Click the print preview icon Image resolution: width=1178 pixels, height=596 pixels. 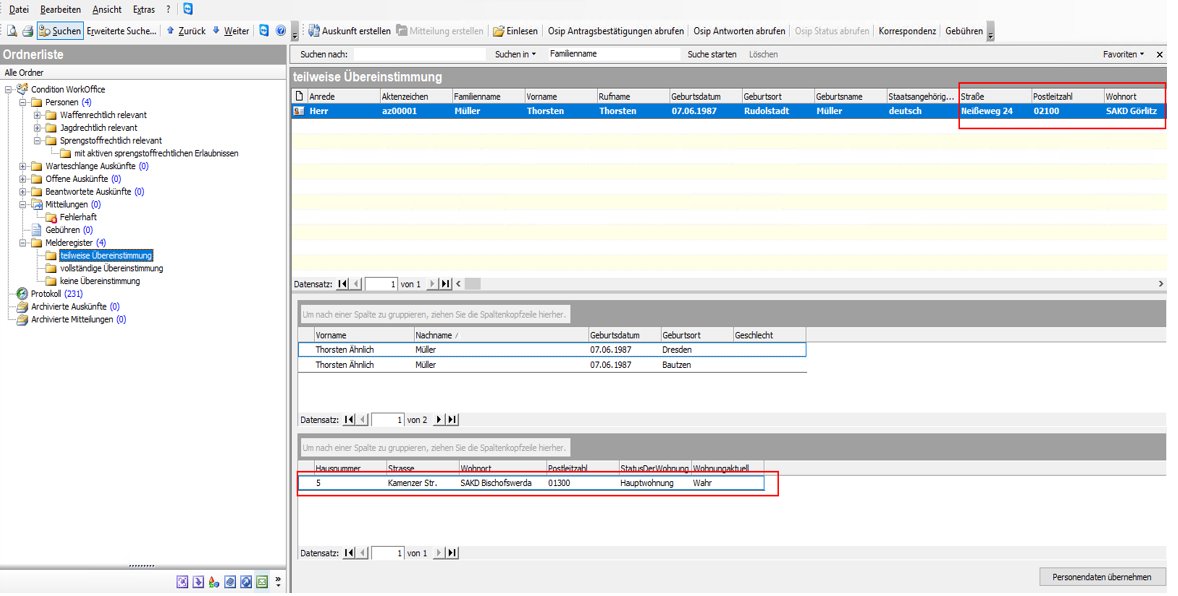[12, 32]
